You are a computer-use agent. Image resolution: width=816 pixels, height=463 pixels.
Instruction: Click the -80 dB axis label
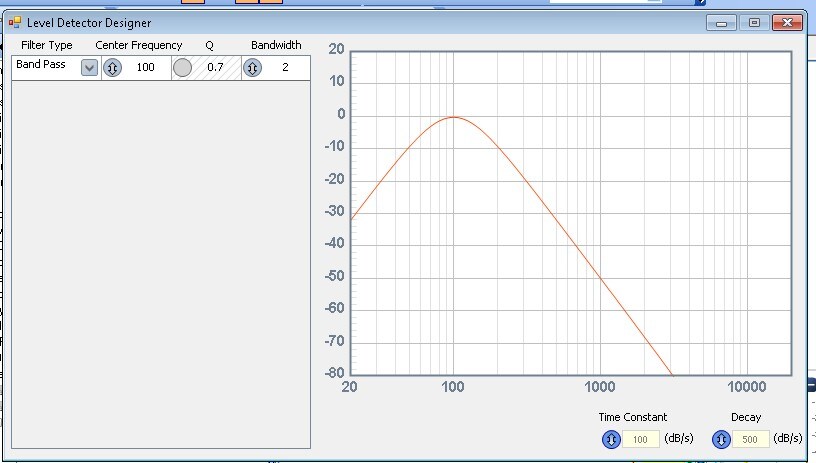point(335,372)
